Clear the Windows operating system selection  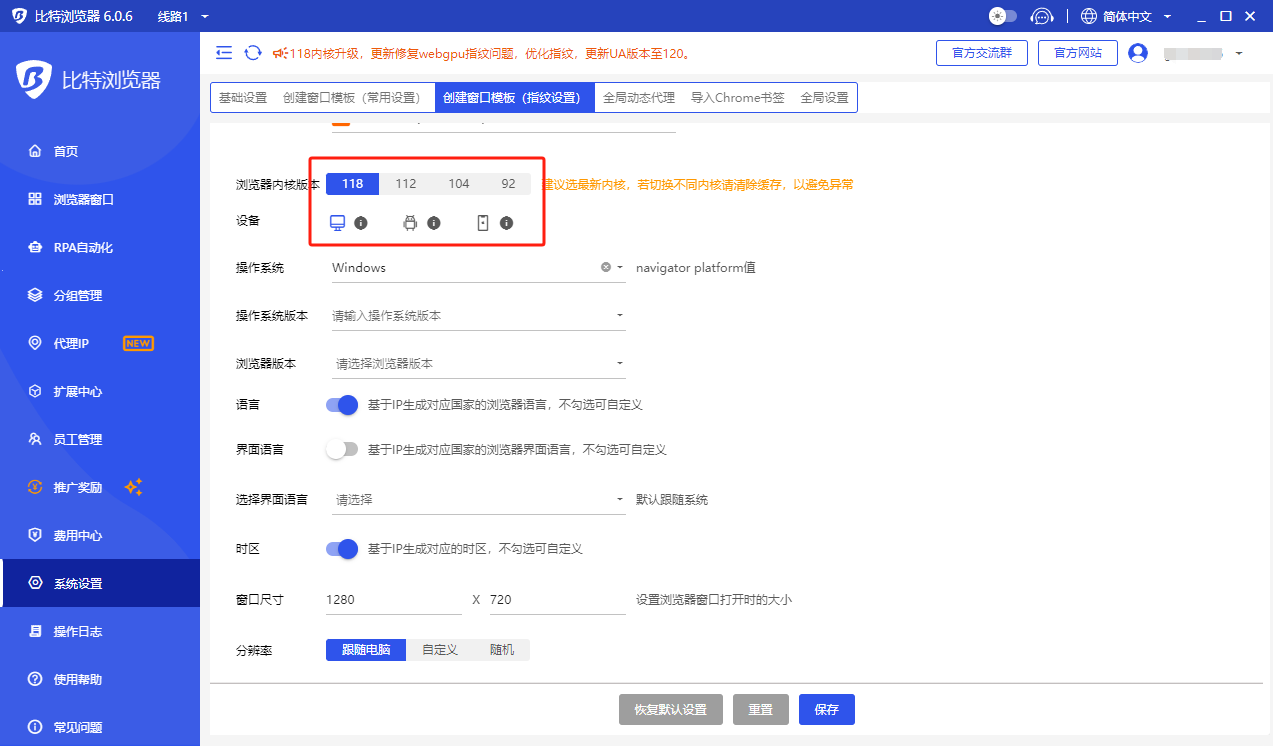pyautogui.click(x=606, y=267)
